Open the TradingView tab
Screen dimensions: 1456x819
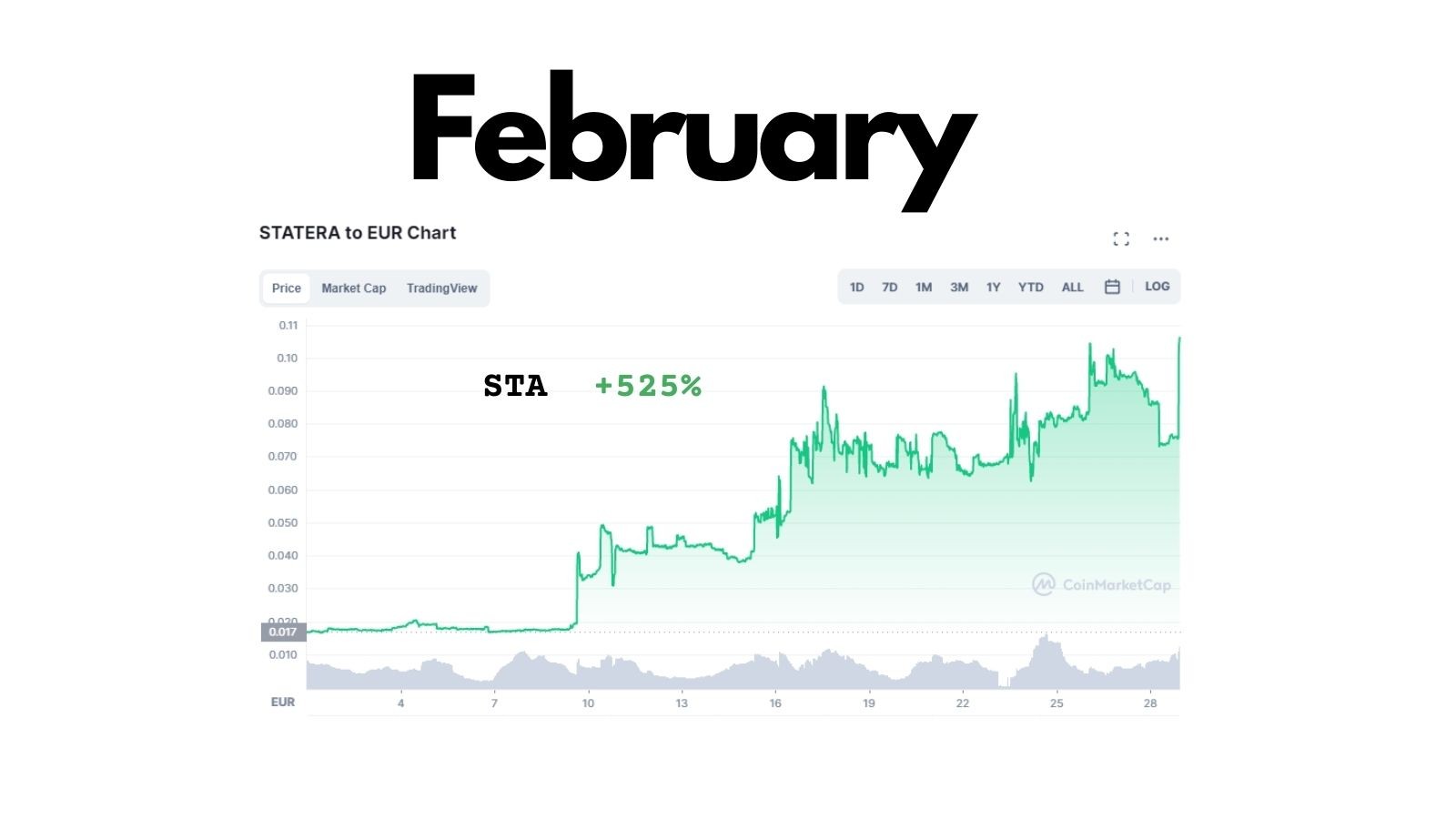(441, 288)
